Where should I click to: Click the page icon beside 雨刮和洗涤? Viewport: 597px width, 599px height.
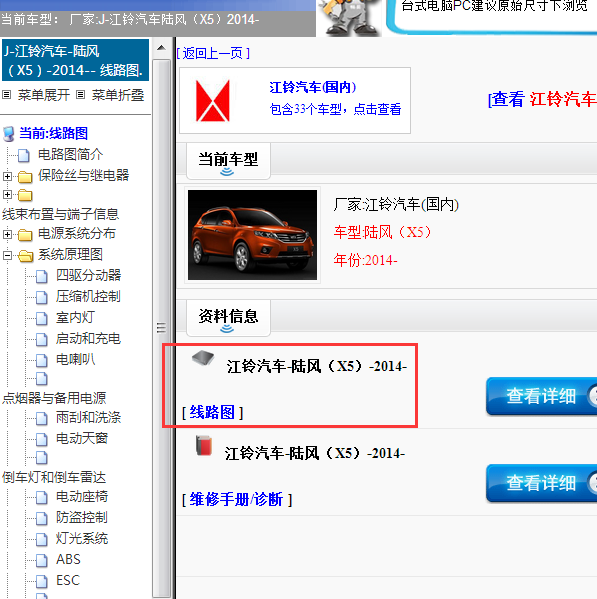[42, 419]
